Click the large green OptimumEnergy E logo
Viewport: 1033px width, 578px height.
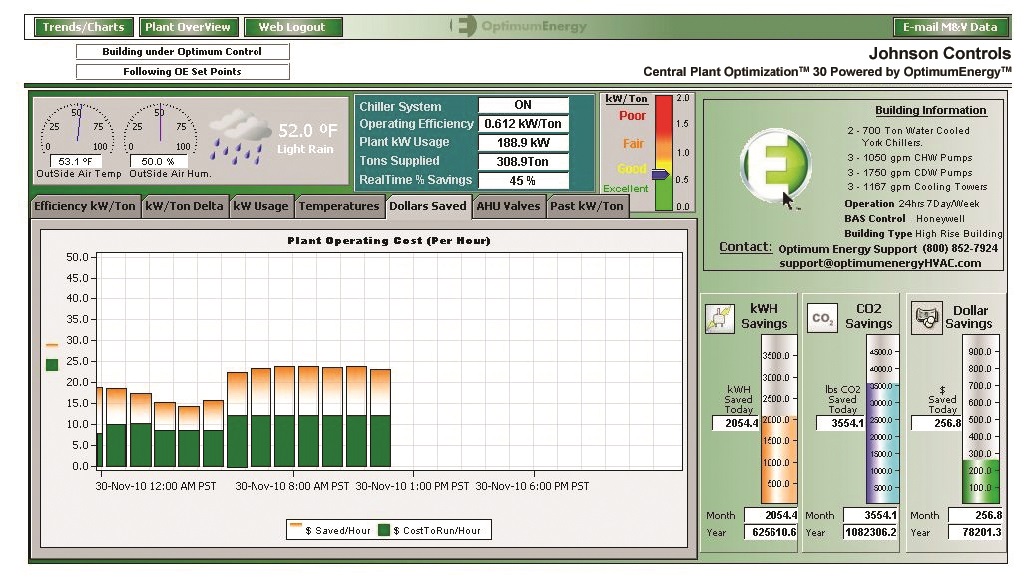click(x=775, y=165)
